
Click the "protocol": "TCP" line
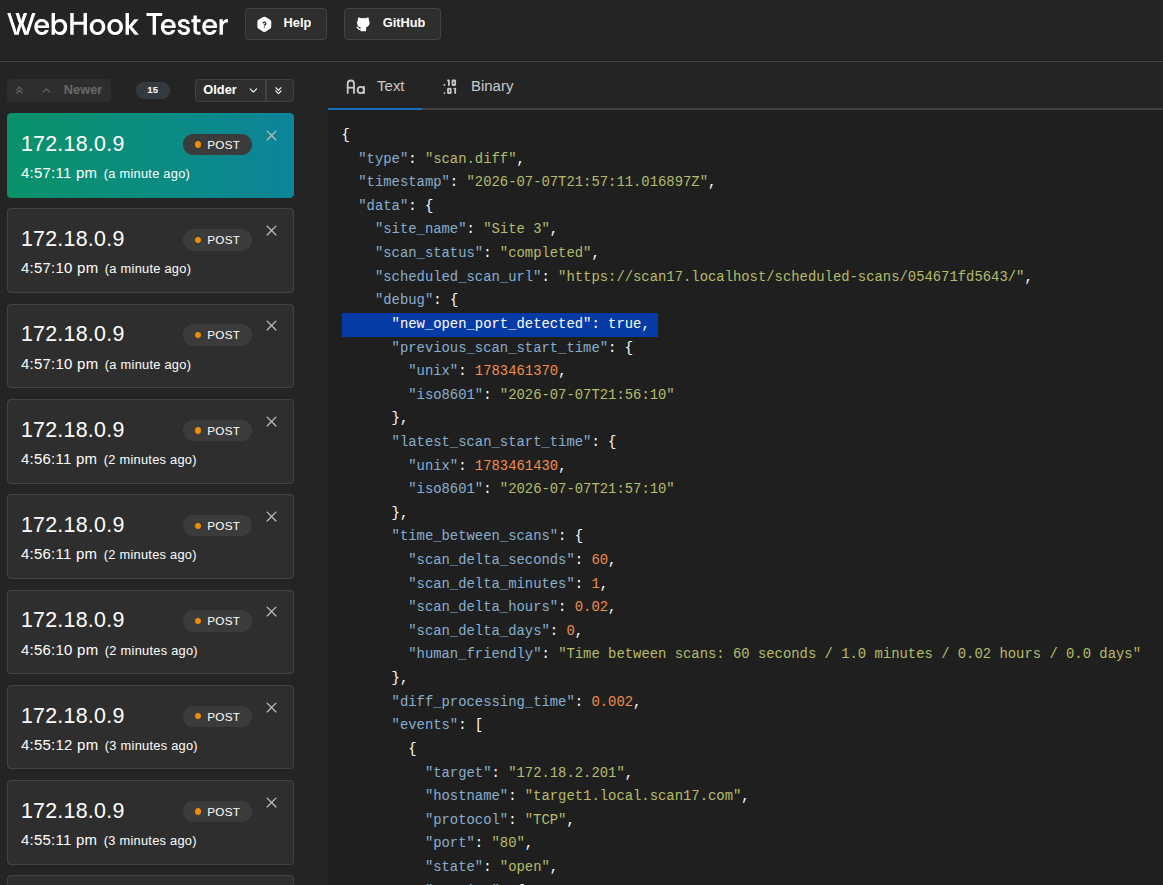point(499,819)
